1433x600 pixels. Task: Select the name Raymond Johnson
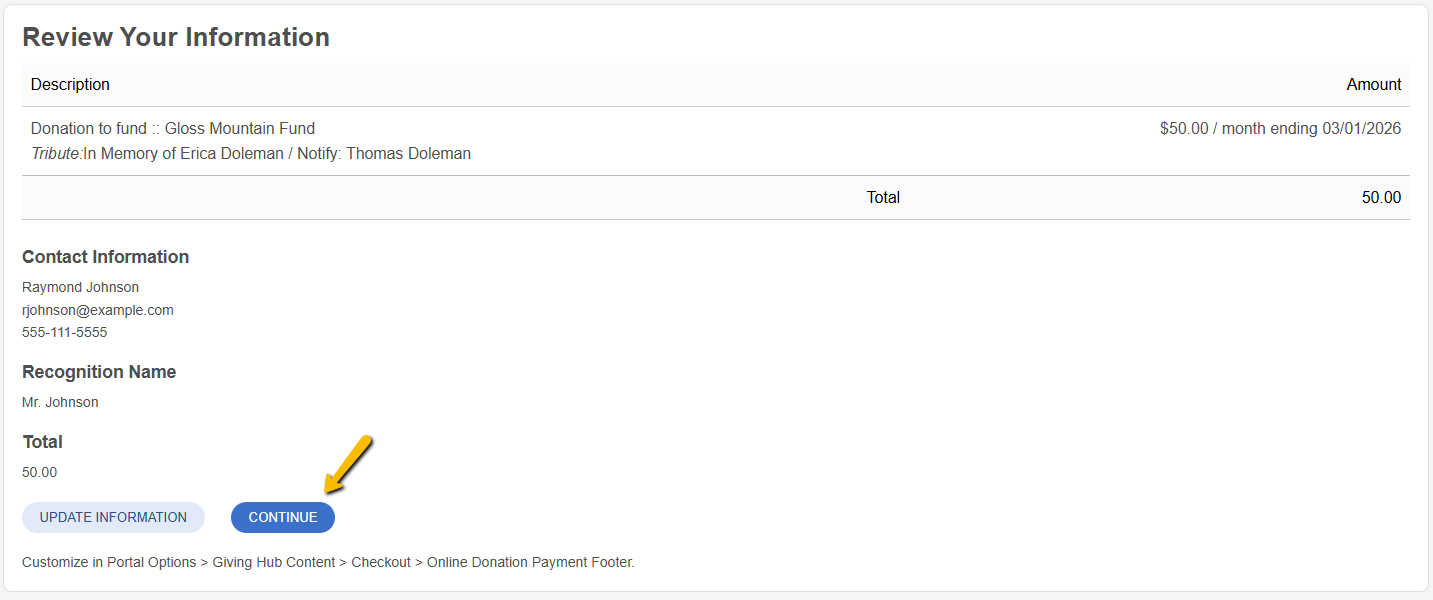pos(80,287)
